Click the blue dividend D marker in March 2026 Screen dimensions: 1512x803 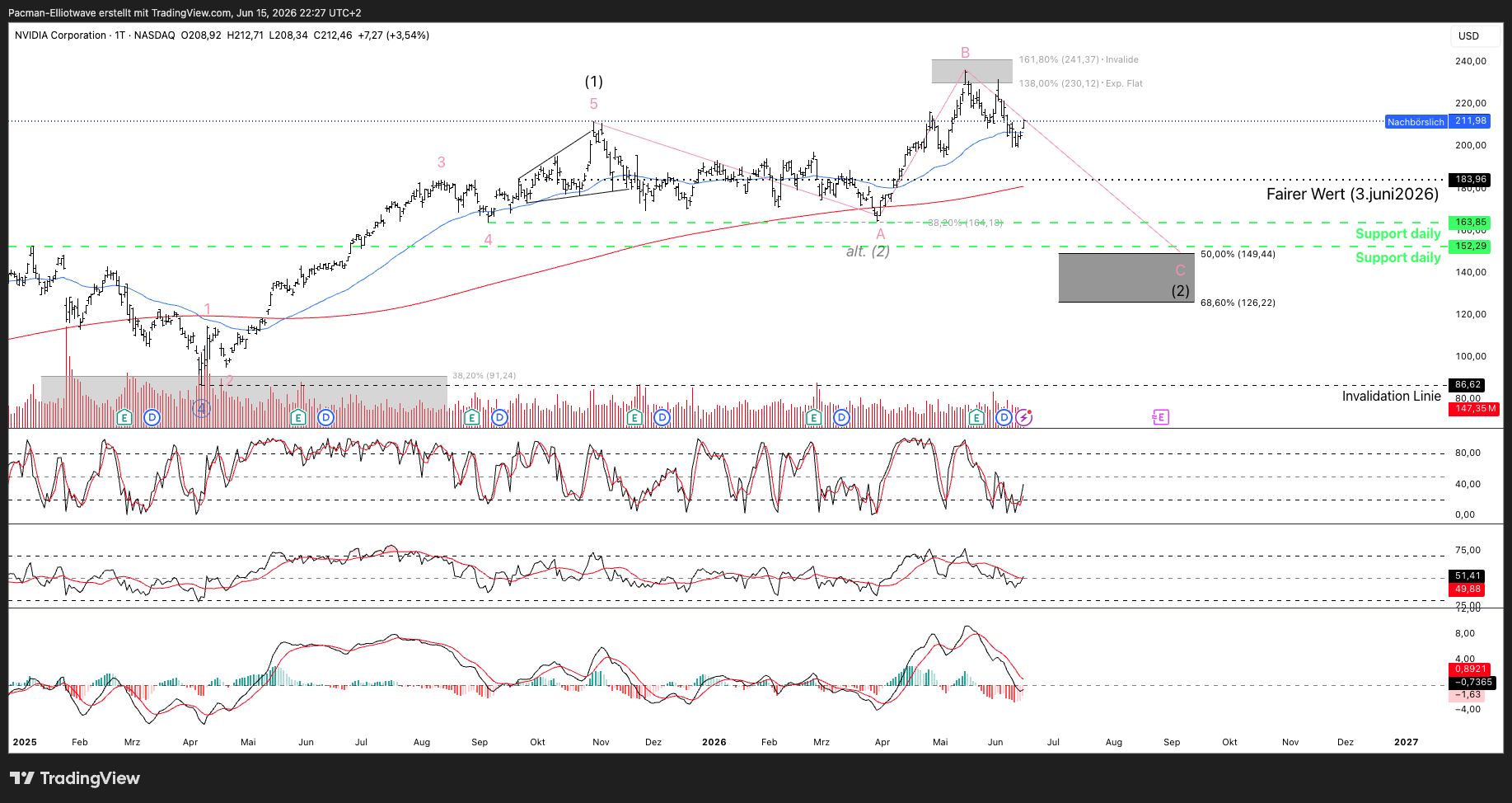point(841,418)
